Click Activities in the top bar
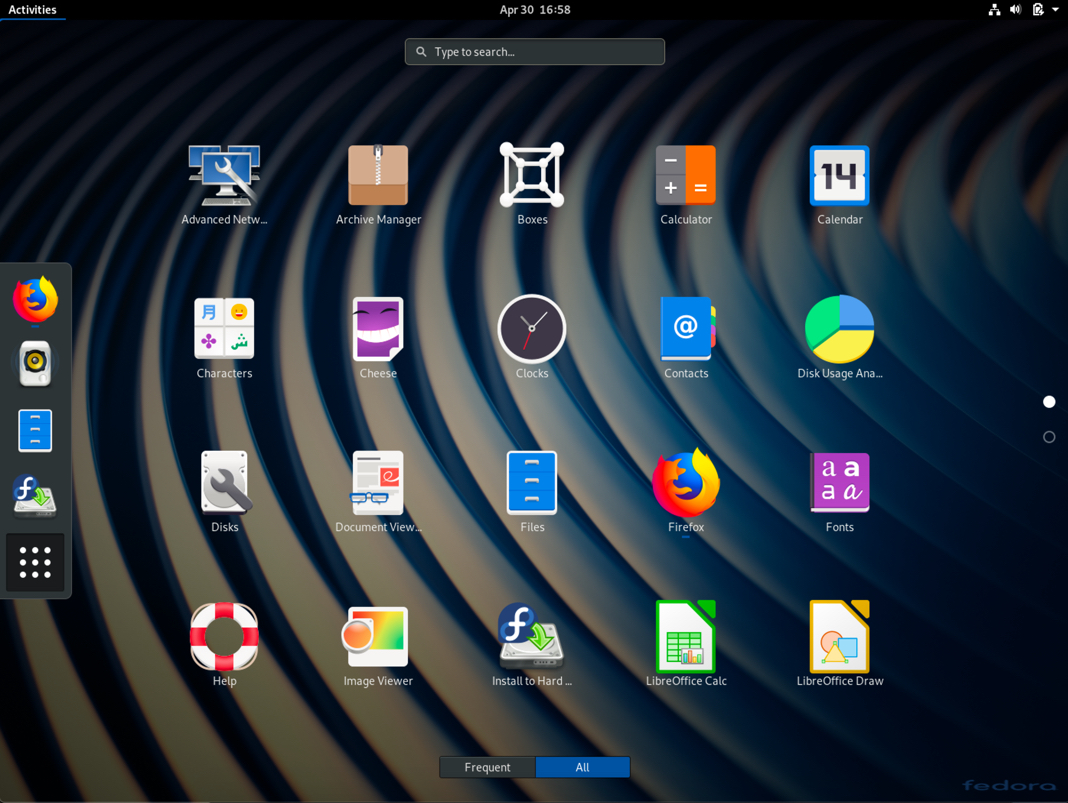The height and width of the screenshot is (803, 1068). pyautogui.click(x=33, y=10)
